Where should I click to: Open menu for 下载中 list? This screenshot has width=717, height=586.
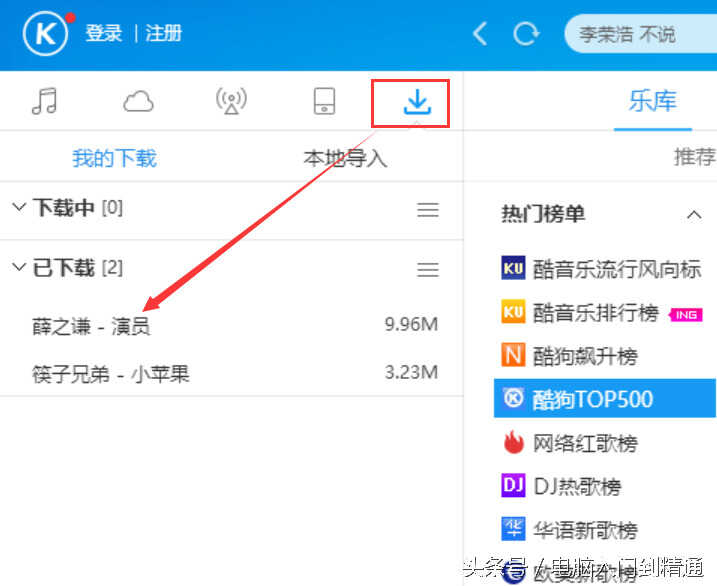[428, 210]
